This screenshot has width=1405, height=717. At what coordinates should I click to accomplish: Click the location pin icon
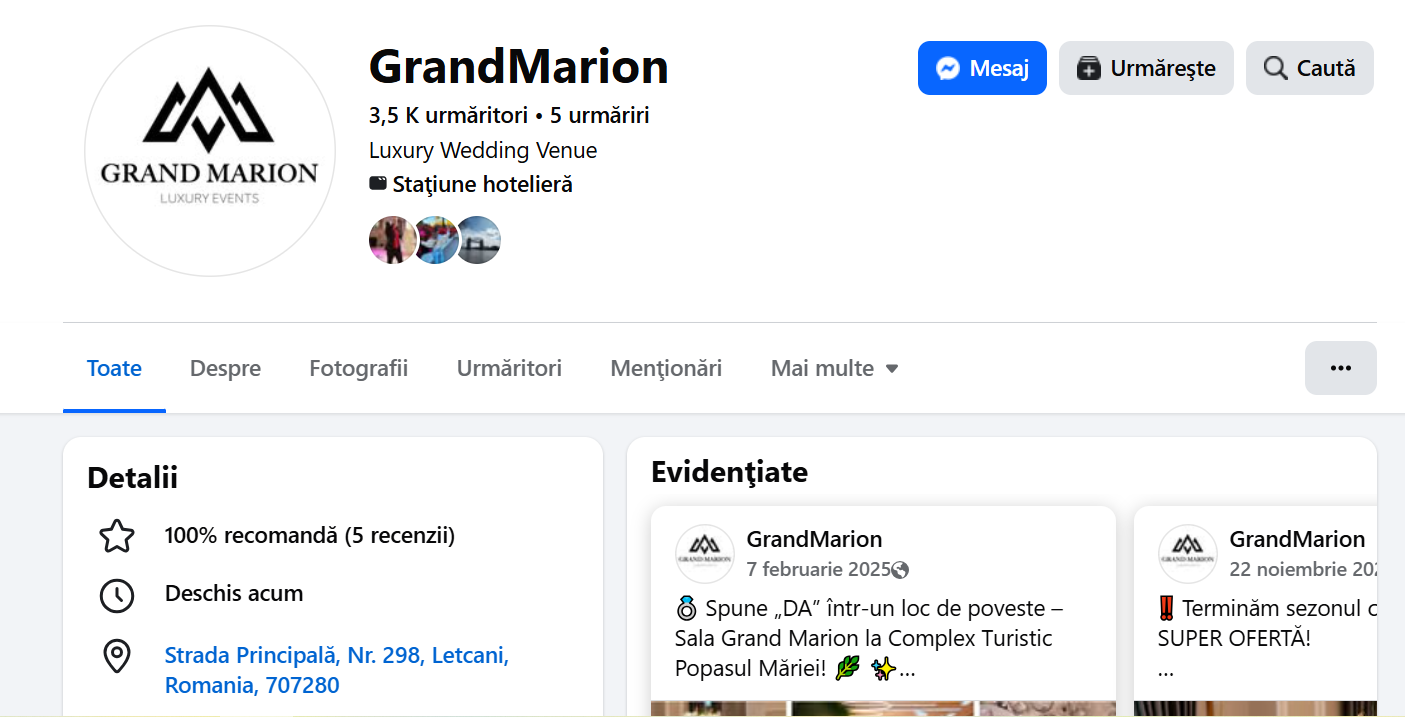coord(117,657)
